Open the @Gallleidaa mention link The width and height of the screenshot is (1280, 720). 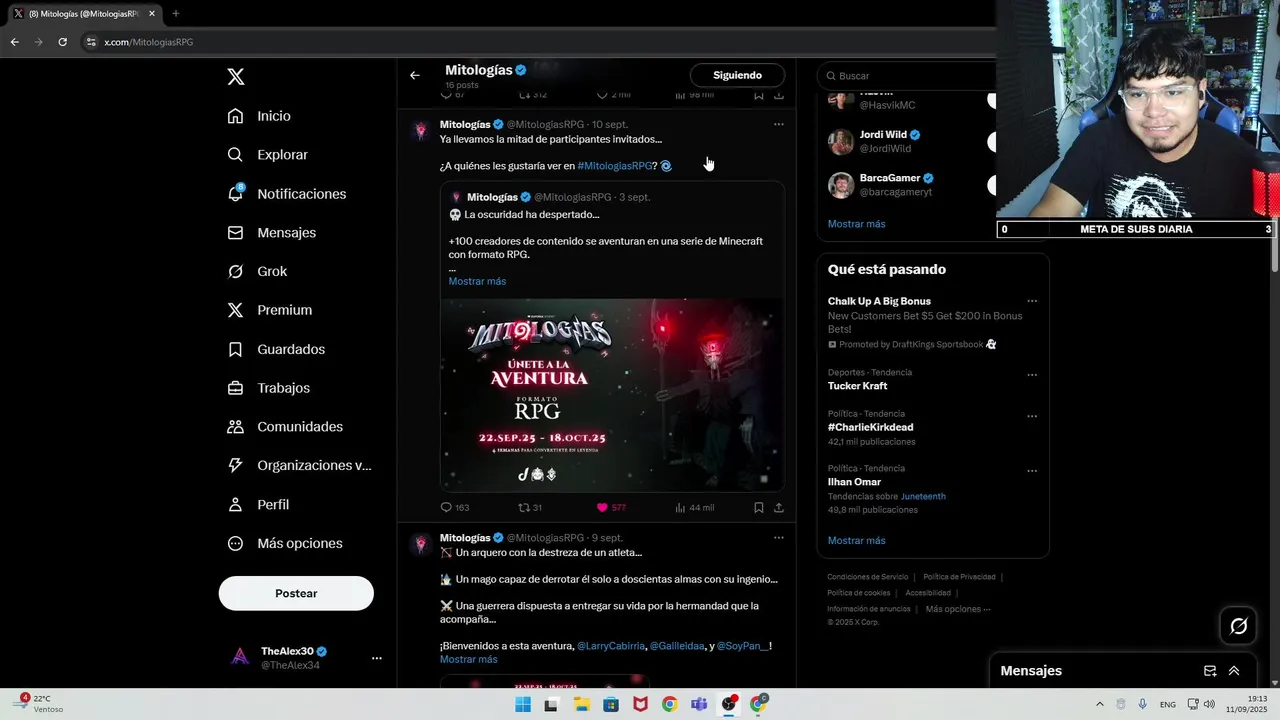[677, 646]
